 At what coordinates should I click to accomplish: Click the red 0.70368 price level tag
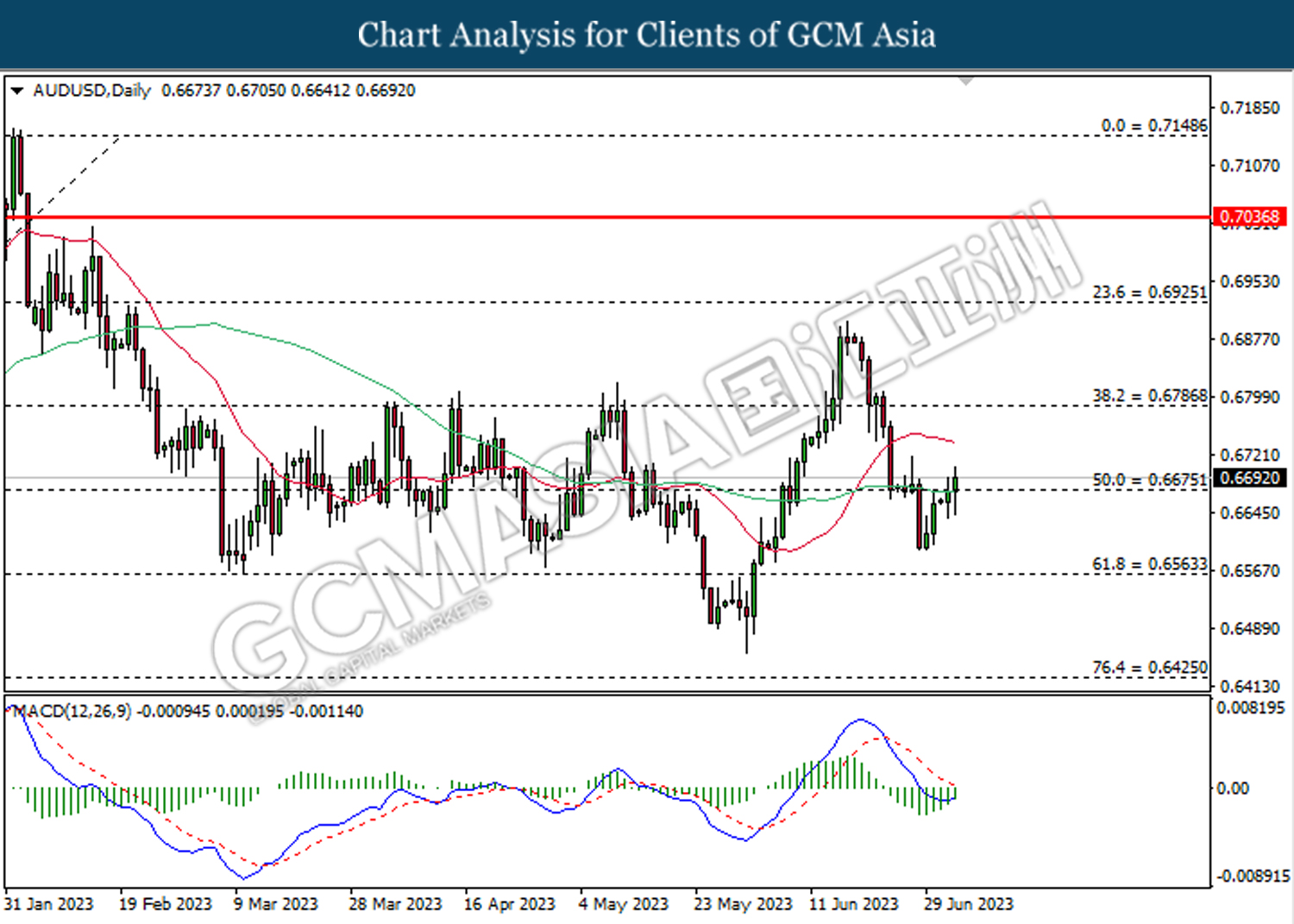(1250, 217)
